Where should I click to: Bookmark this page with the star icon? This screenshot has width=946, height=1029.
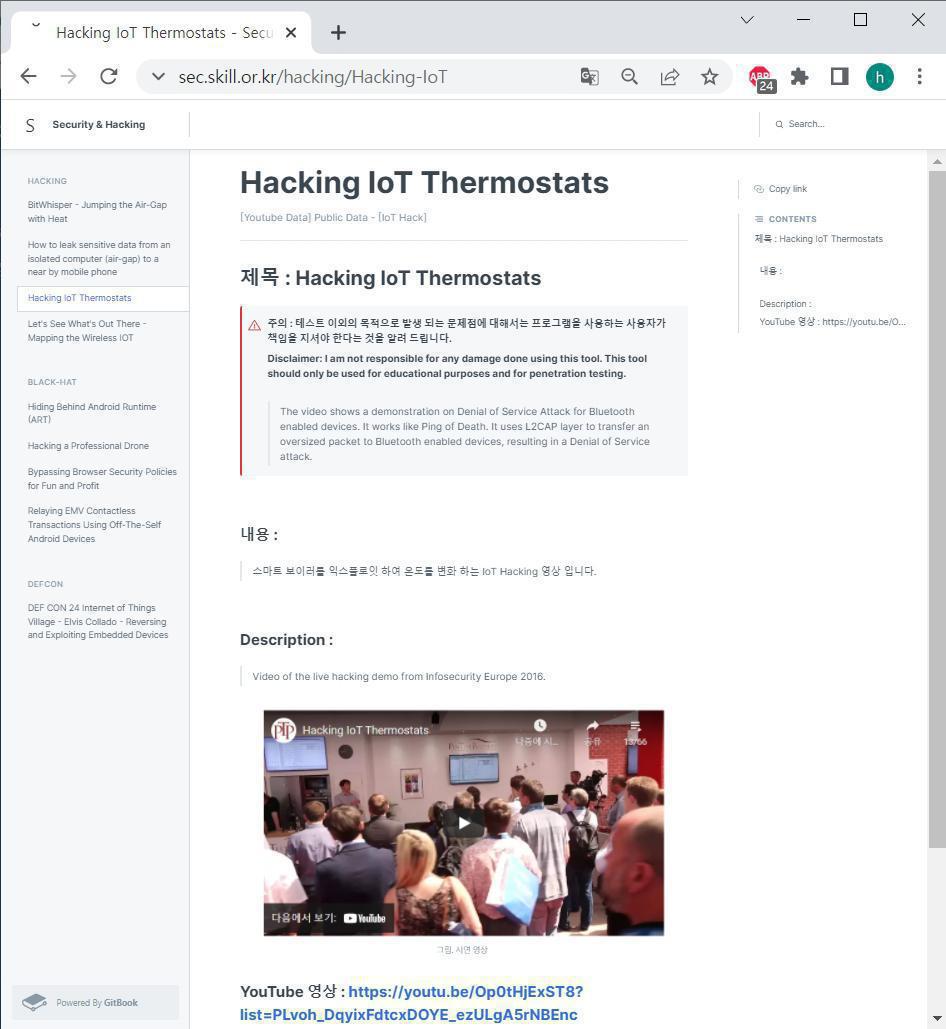[709, 77]
